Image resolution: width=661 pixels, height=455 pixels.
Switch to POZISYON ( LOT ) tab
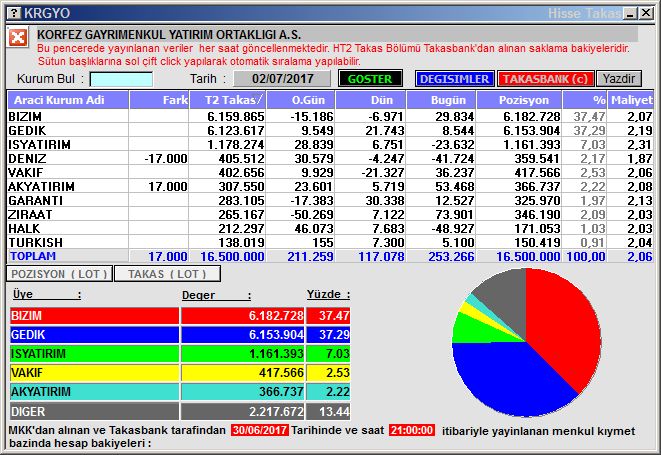(x=59, y=274)
